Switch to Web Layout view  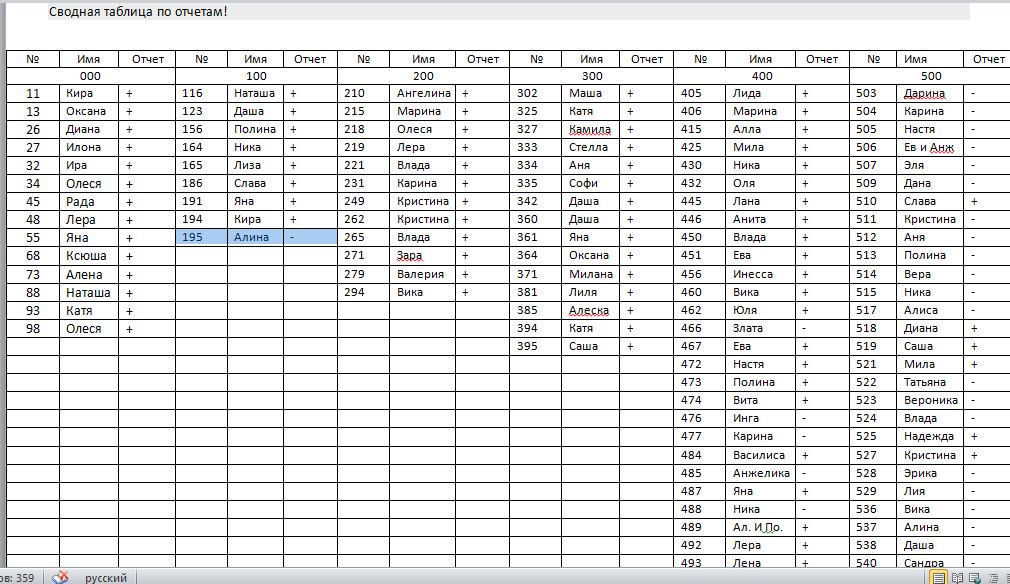tap(974, 578)
